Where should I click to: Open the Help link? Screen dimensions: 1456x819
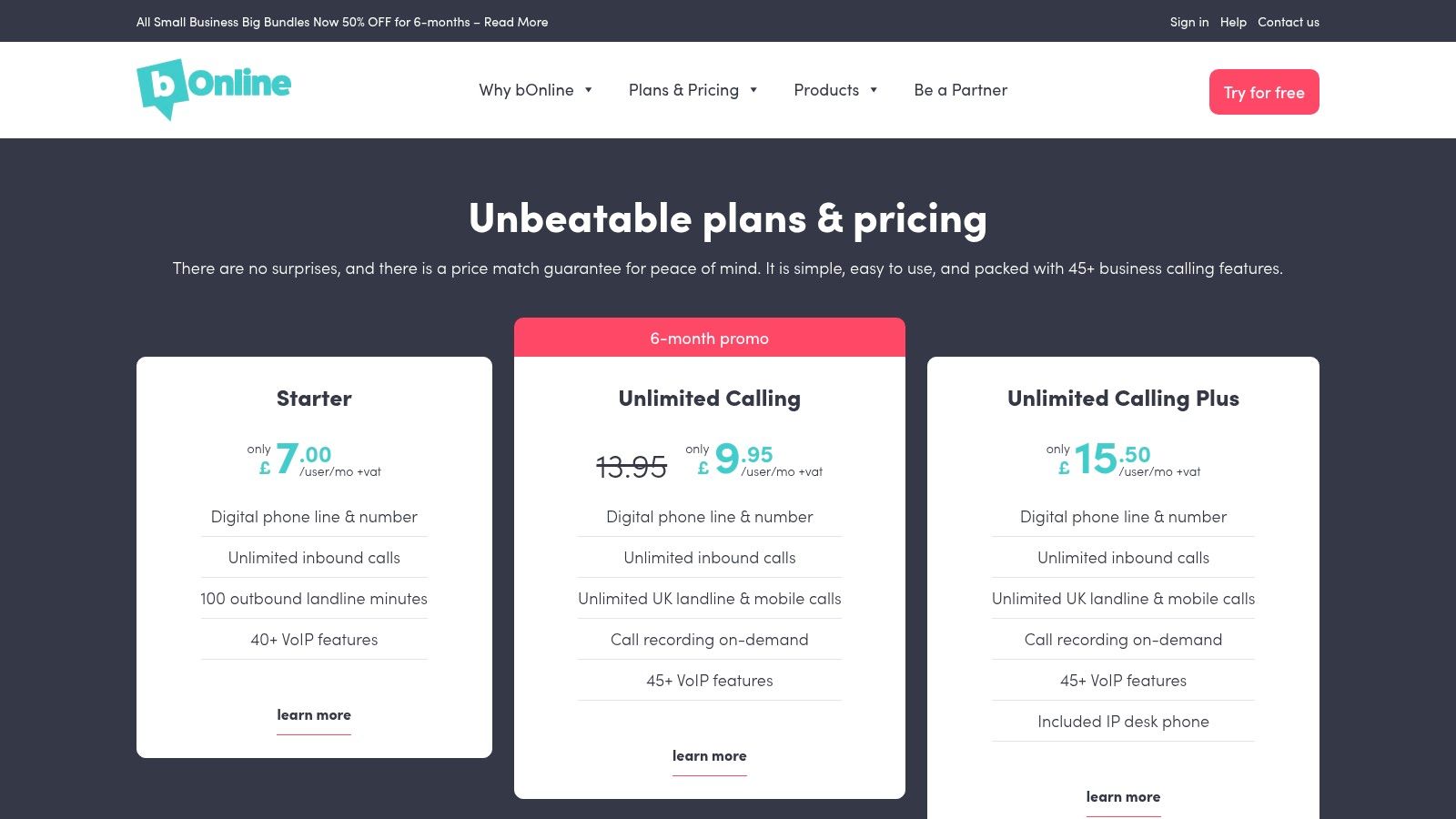pos(1233,22)
